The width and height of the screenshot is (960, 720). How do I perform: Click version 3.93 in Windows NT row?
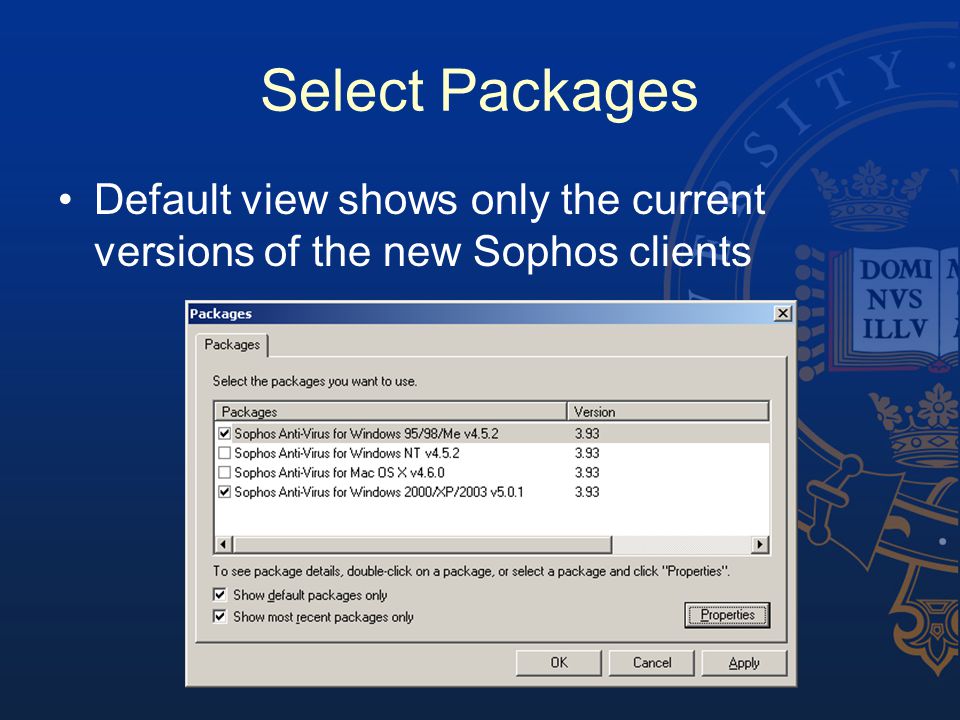[x=587, y=453]
